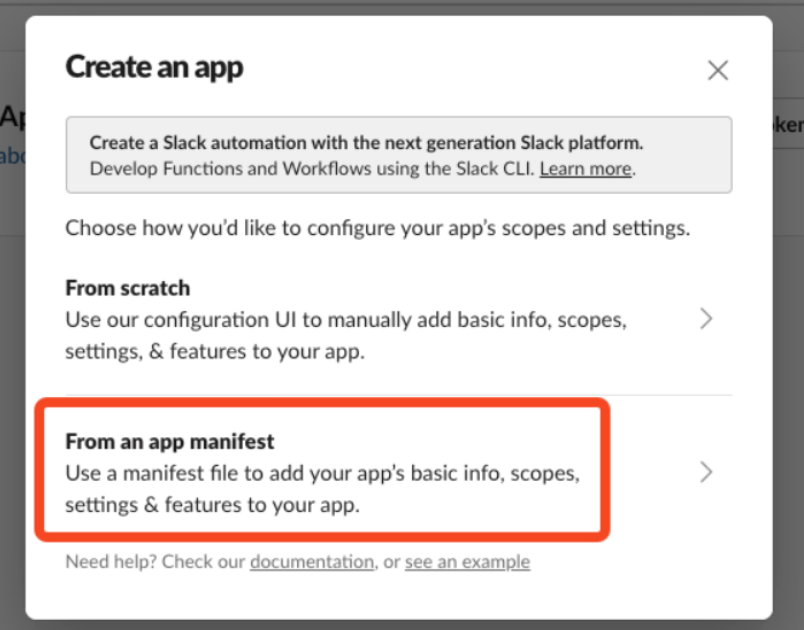This screenshot has height=630, width=804.
Task: Open the Learn more link in banner
Action: 585,169
